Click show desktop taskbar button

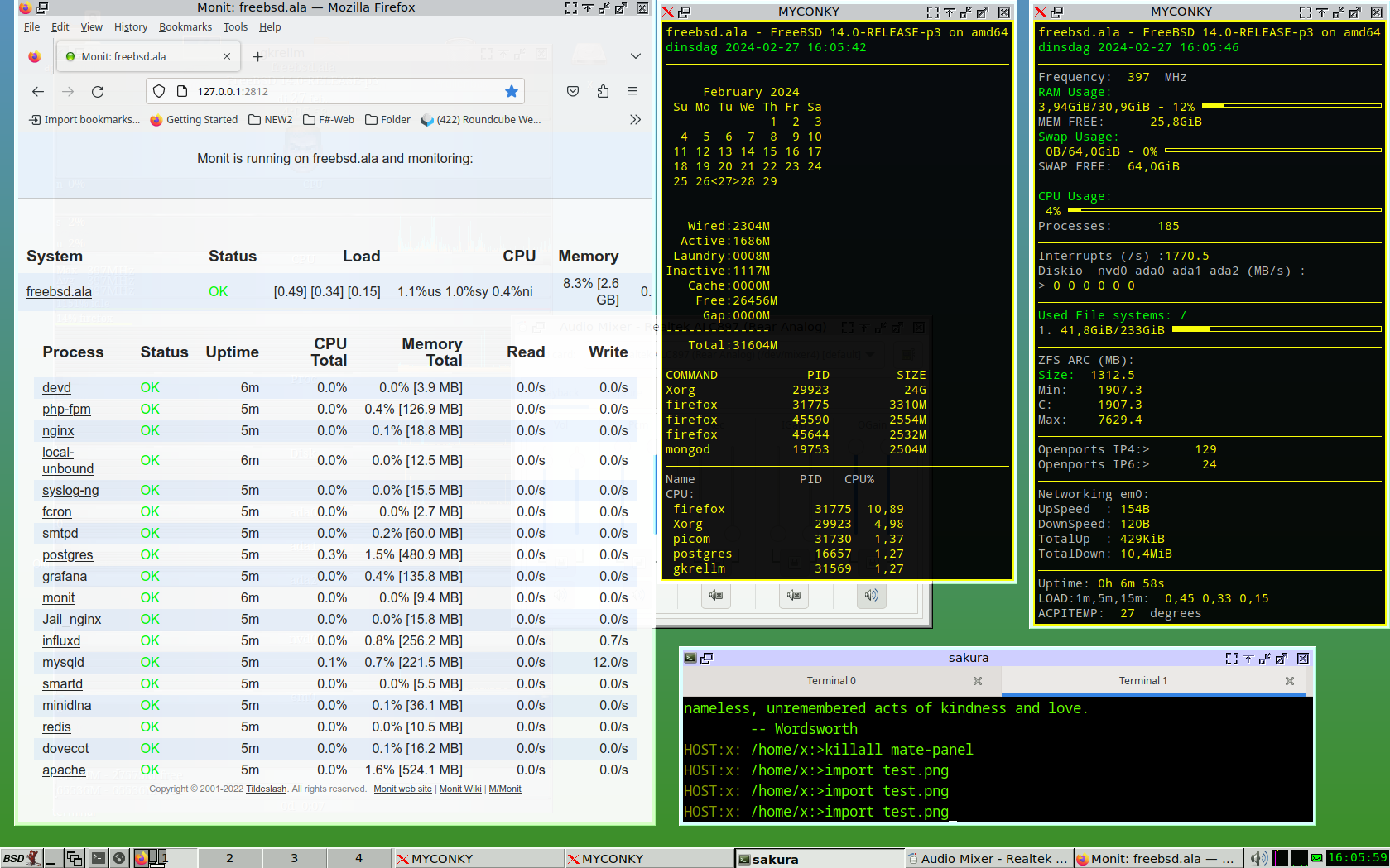pos(52,858)
